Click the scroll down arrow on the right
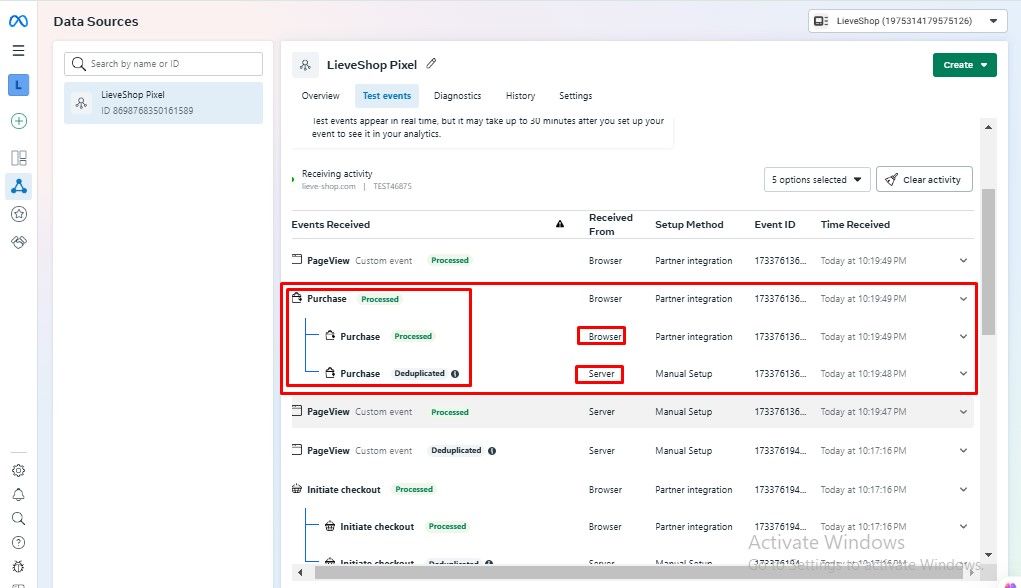The width and height of the screenshot is (1021, 588). pyautogui.click(x=988, y=555)
